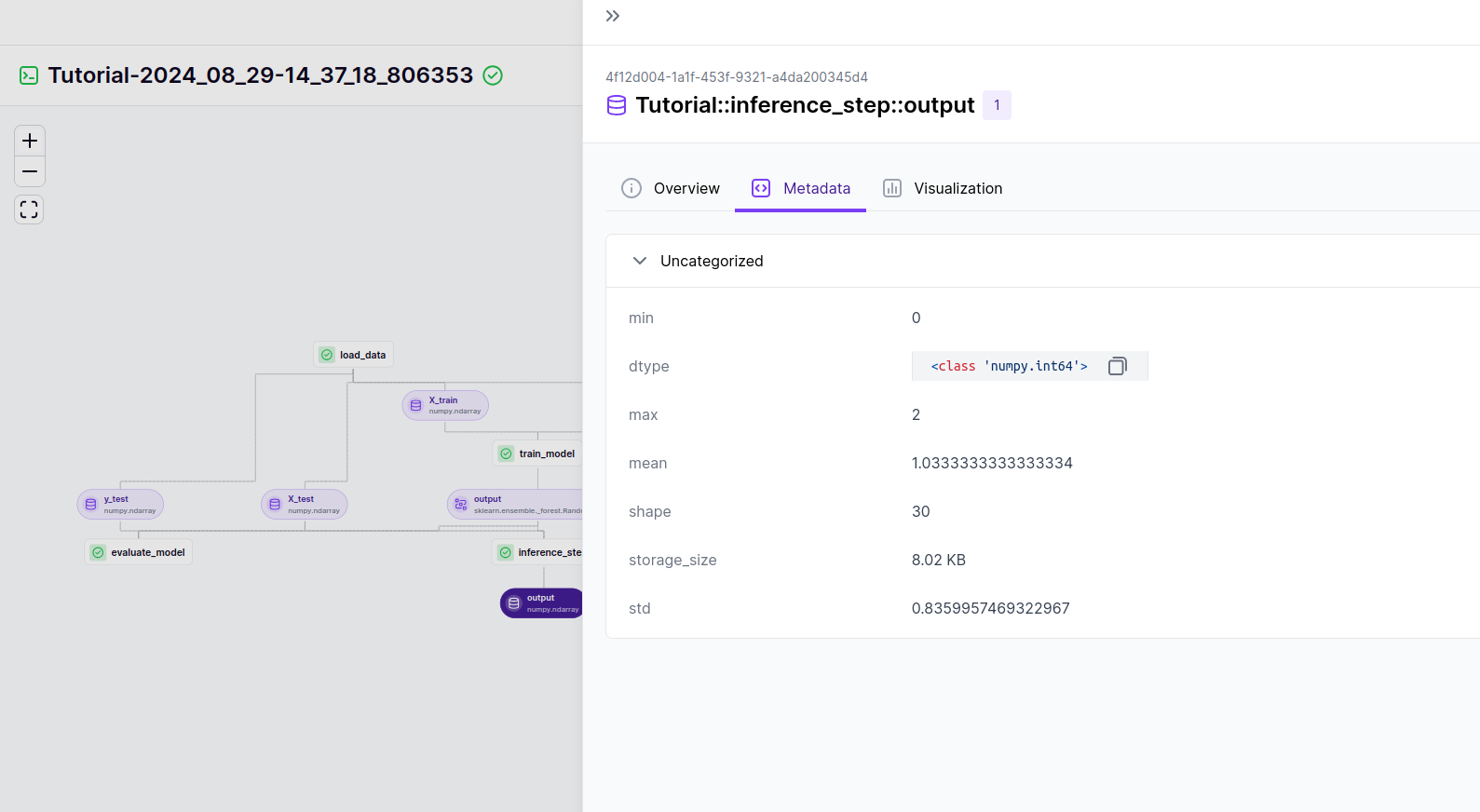The width and height of the screenshot is (1480, 812).
Task: Collapse the side panel with double chevron
Action: pyautogui.click(x=612, y=16)
